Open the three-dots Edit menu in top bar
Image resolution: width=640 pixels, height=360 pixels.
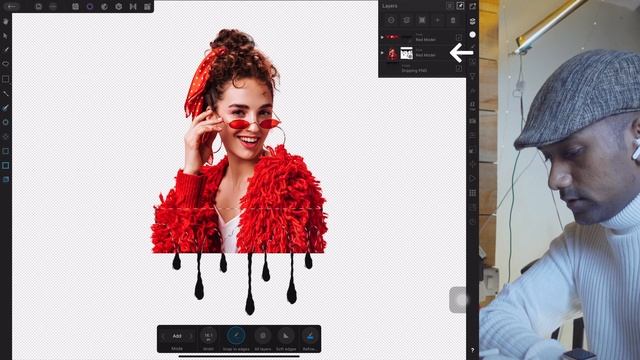53,7
